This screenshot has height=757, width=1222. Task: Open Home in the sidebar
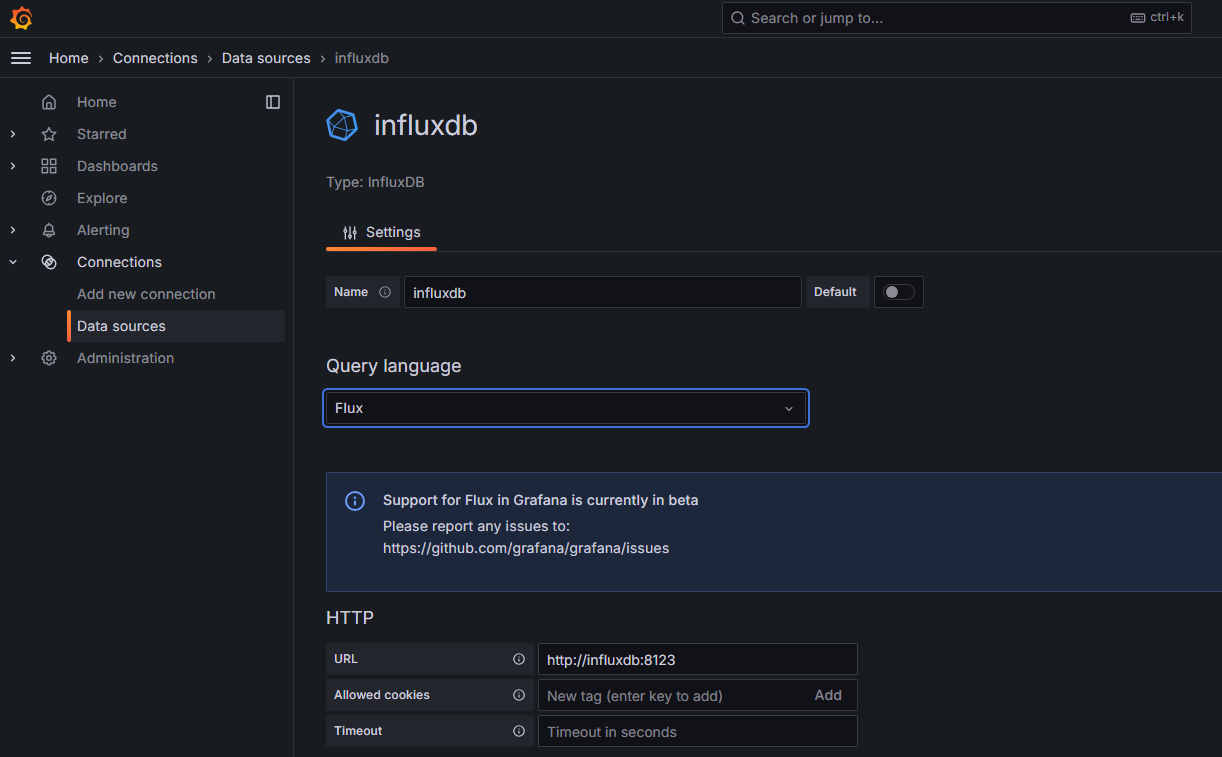point(97,102)
